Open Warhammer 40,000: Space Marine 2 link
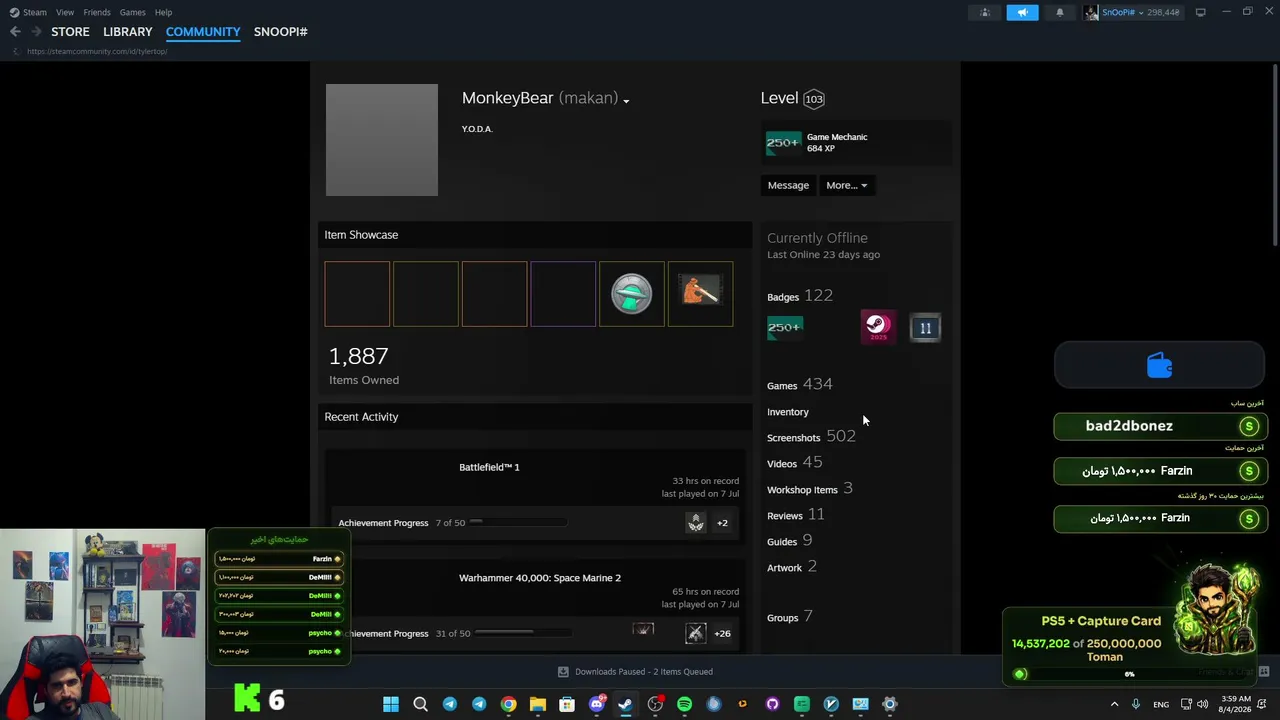The height and width of the screenshot is (720, 1280). [x=540, y=578]
